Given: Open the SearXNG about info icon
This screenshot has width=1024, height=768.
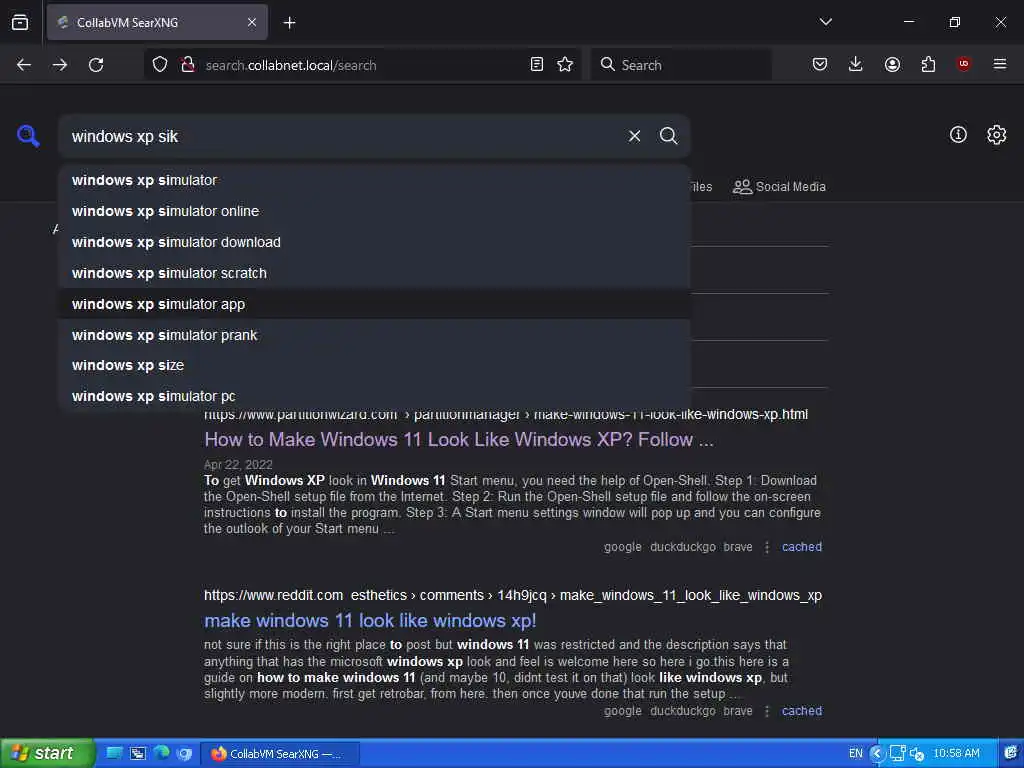Looking at the screenshot, I should [x=958, y=135].
